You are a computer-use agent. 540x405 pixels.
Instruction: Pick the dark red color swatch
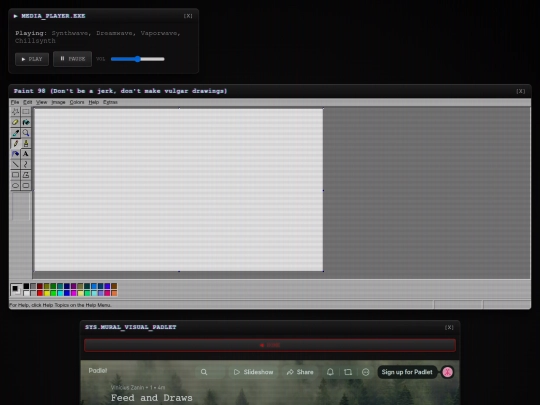click(40, 287)
